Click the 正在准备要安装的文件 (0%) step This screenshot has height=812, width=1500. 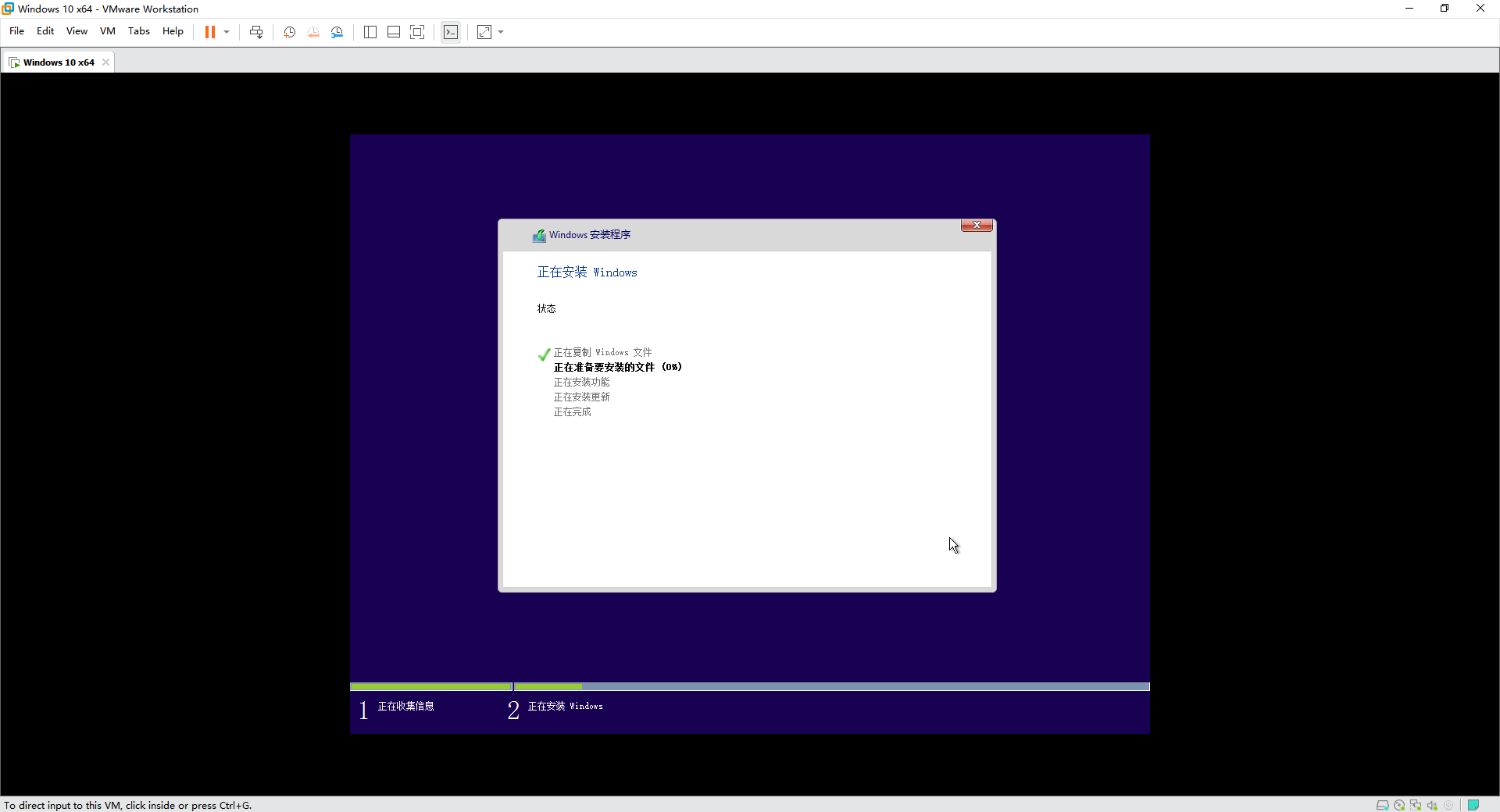click(617, 367)
